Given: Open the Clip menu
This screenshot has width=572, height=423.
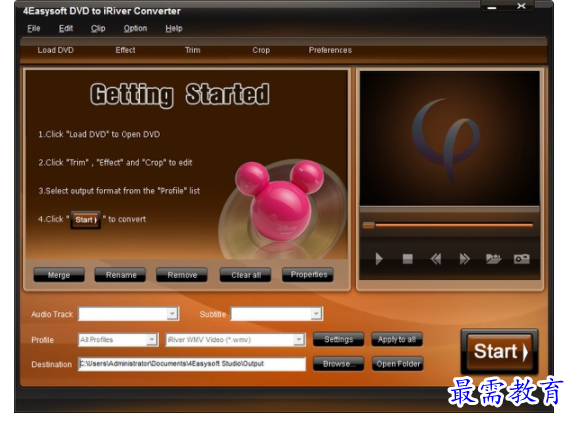Looking at the screenshot, I should (98, 28).
